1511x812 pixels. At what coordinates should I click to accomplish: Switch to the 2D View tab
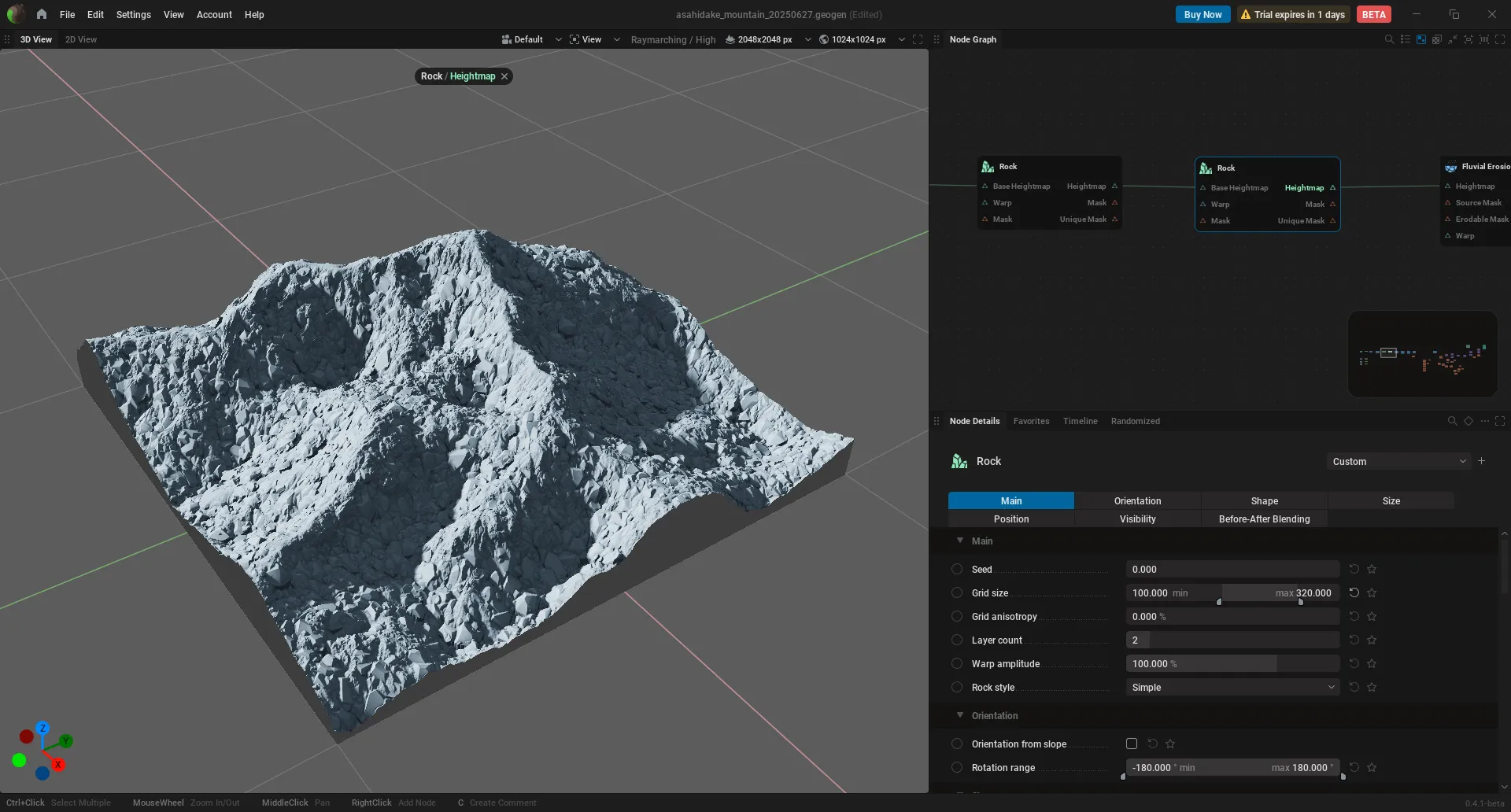[81, 39]
